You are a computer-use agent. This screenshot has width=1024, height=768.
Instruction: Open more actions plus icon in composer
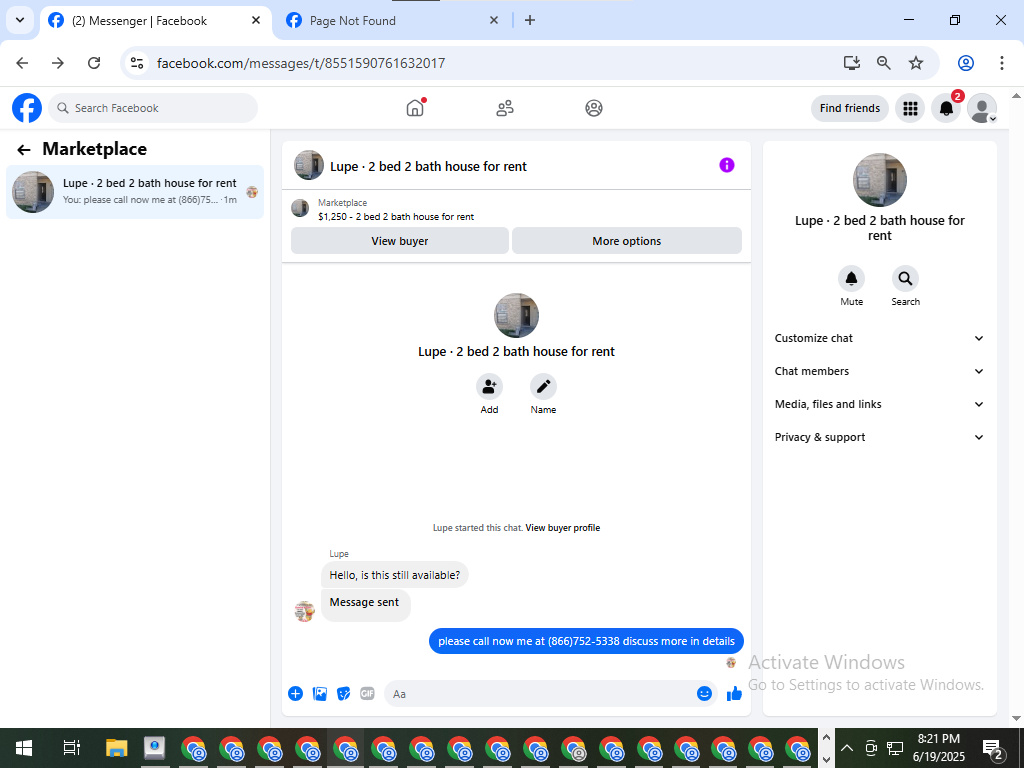pyautogui.click(x=295, y=694)
